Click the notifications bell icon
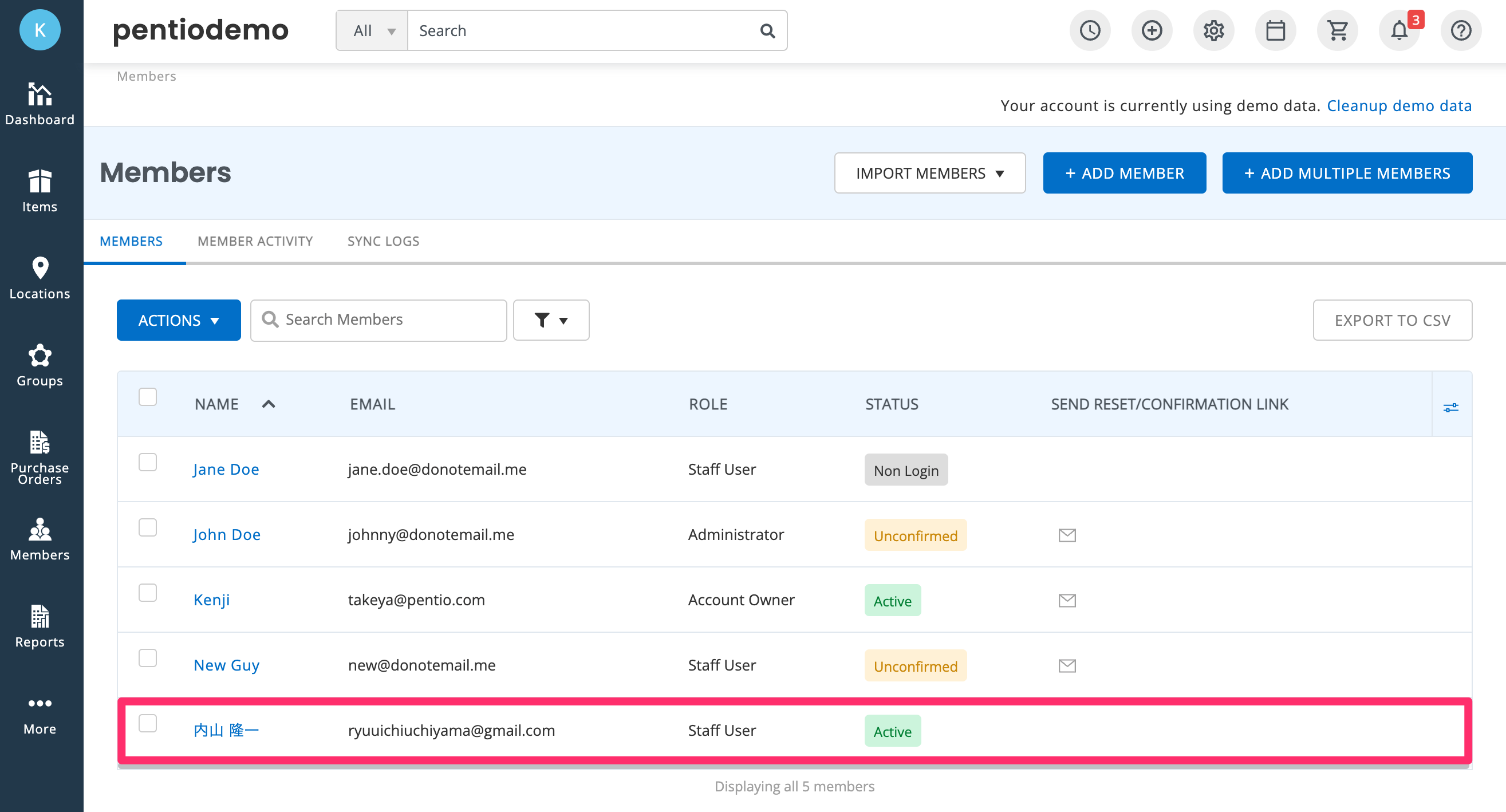 pos(1398,30)
